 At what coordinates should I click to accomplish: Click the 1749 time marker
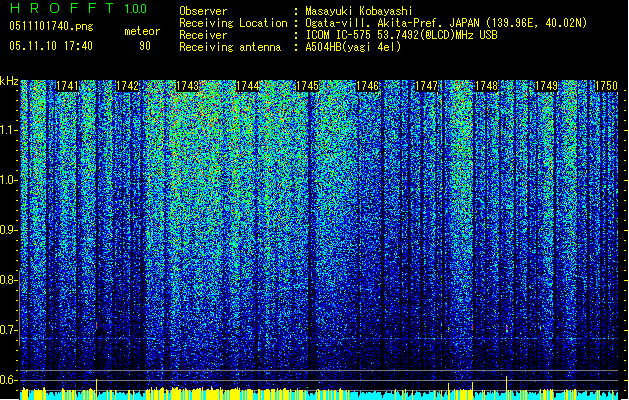[546, 86]
